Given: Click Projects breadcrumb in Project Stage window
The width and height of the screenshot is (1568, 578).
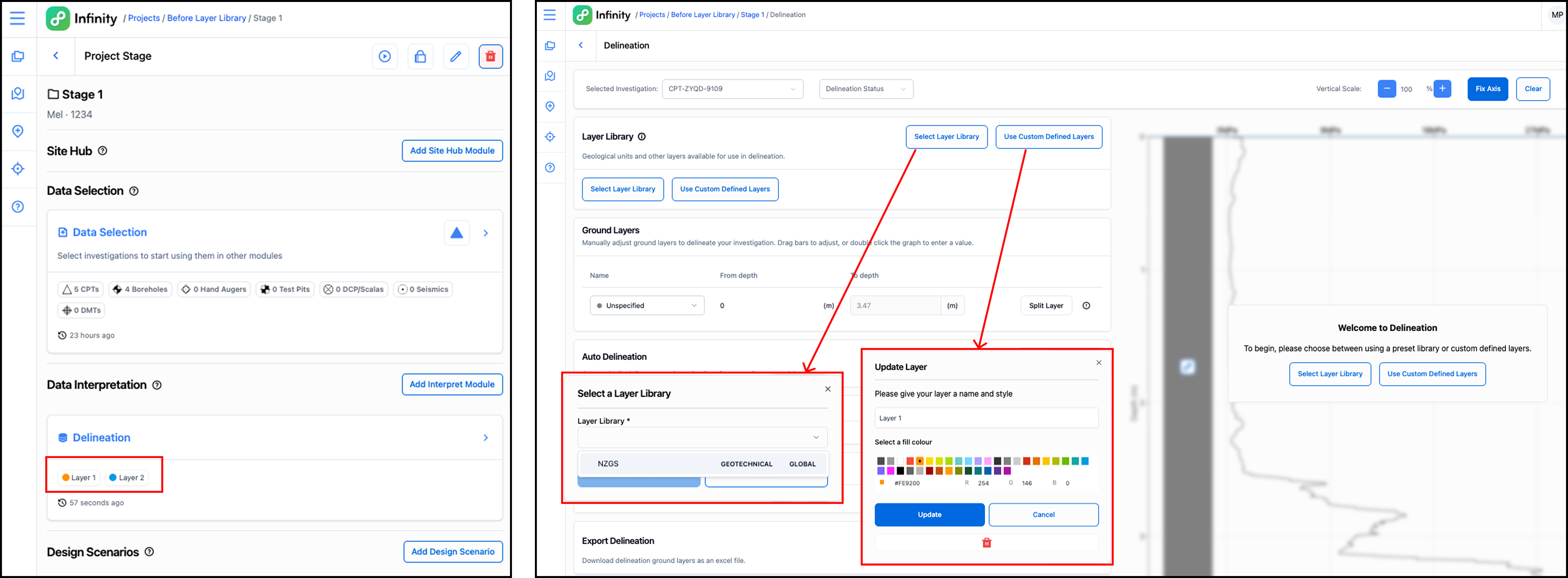Looking at the screenshot, I should [144, 18].
